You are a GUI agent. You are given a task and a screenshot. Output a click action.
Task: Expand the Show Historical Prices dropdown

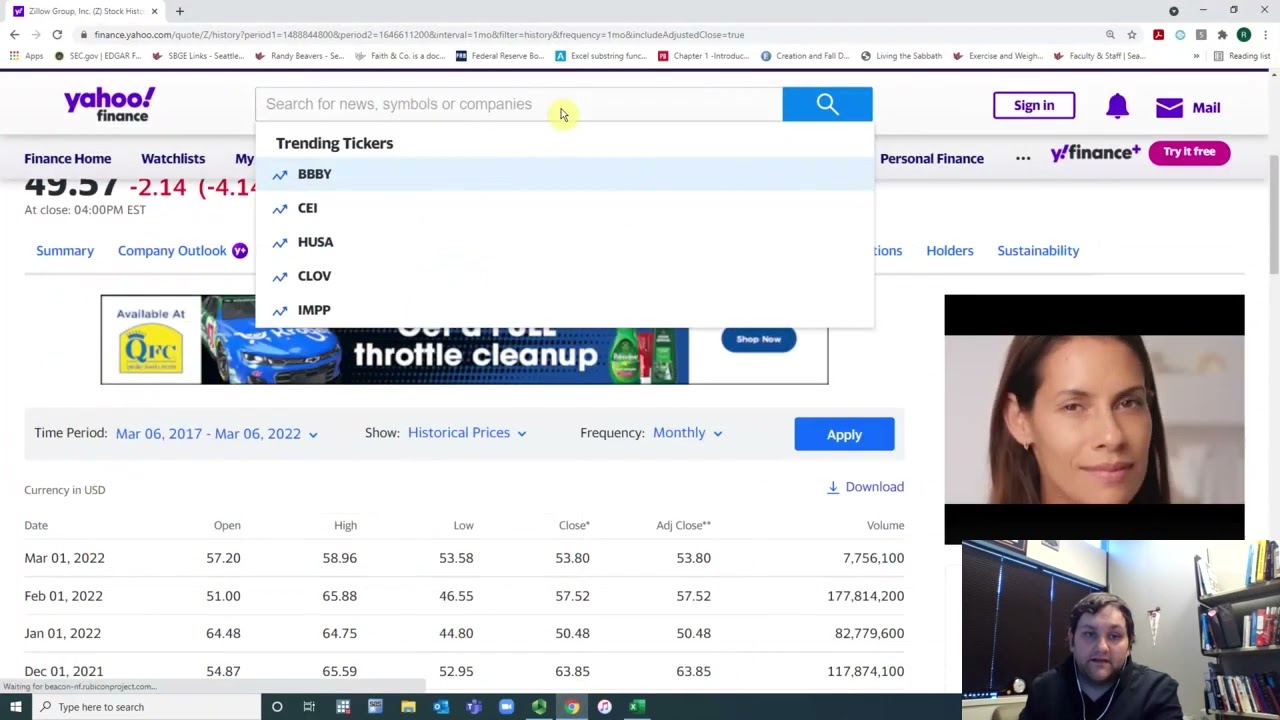click(467, 433)
